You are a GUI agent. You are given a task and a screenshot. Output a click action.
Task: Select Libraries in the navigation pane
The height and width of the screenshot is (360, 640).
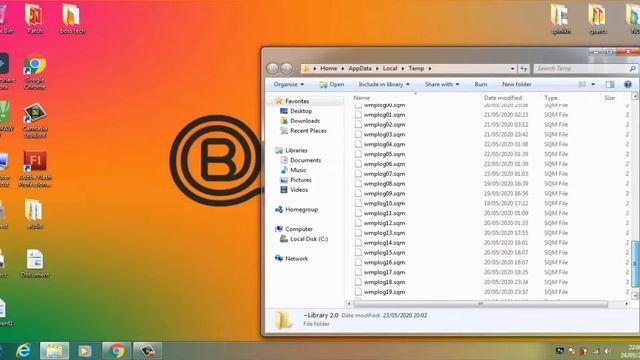click(296, 150)
